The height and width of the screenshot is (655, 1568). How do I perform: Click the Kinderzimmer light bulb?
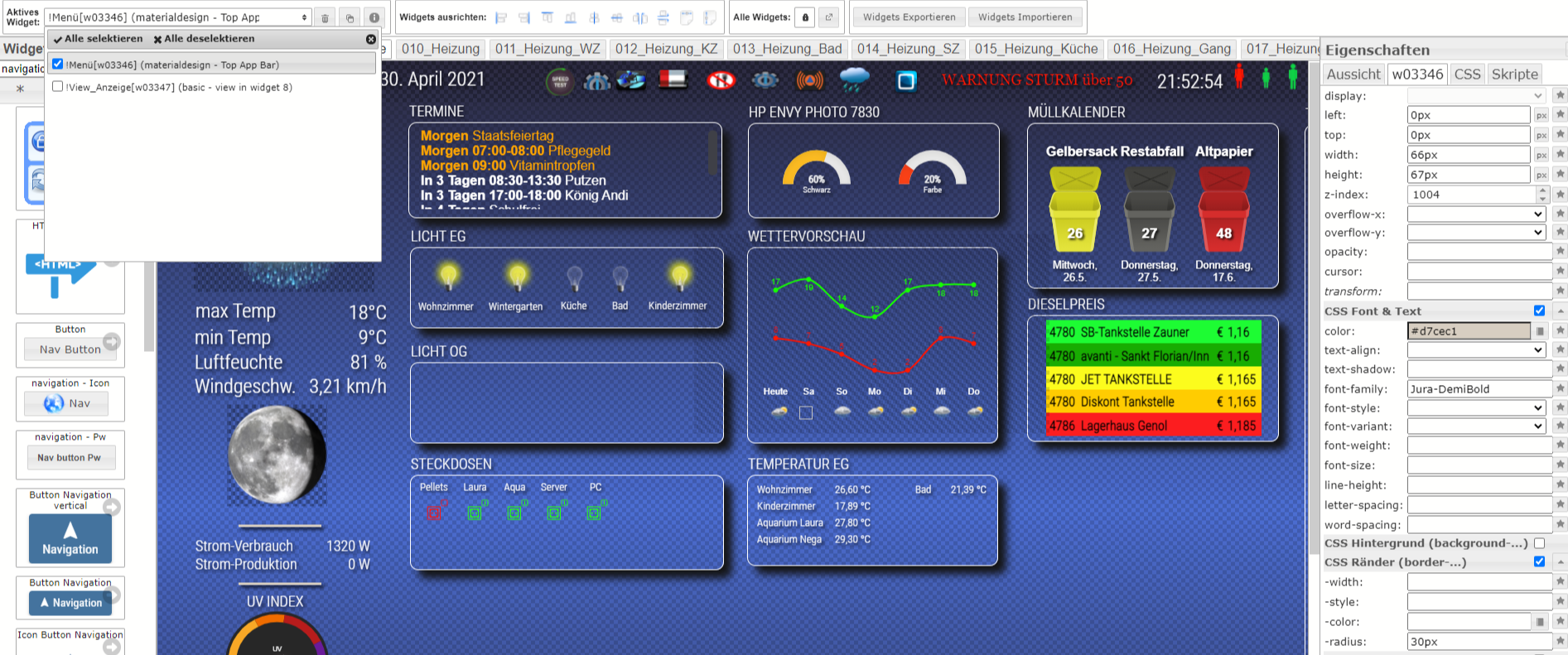[679, 277]
